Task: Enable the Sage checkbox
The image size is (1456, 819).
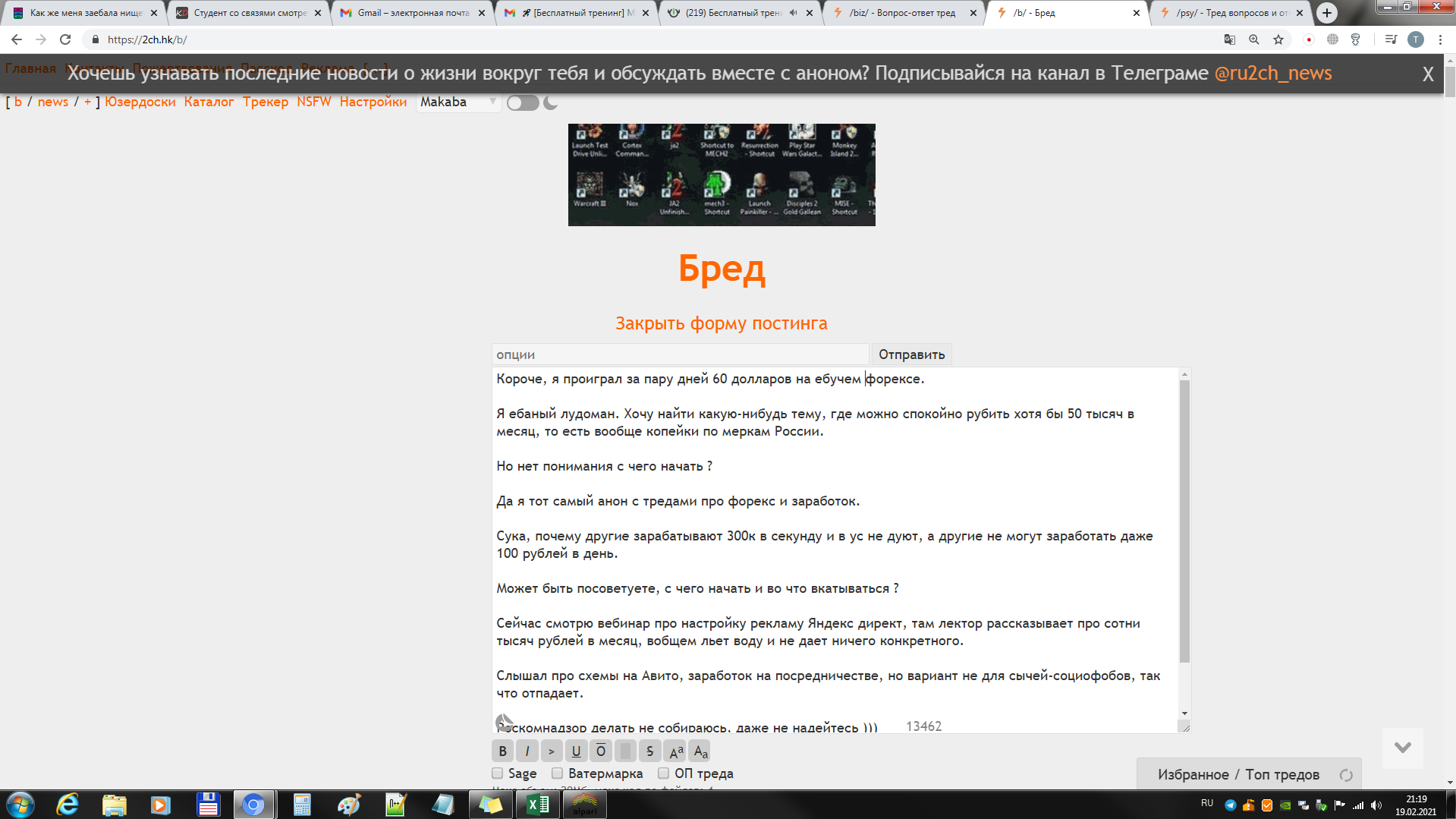Action: tap(498, 773)
